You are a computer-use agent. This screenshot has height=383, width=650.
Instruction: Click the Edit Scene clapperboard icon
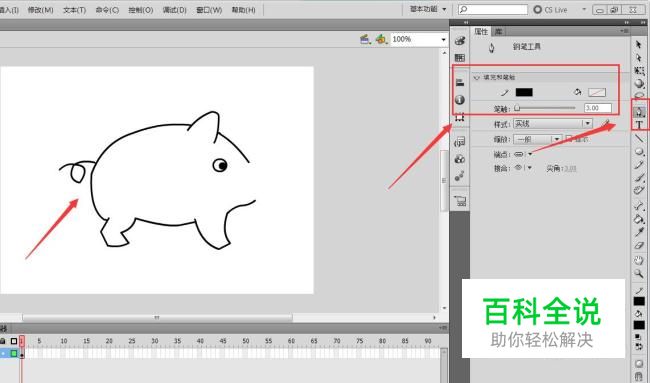(x=365, y=39)
